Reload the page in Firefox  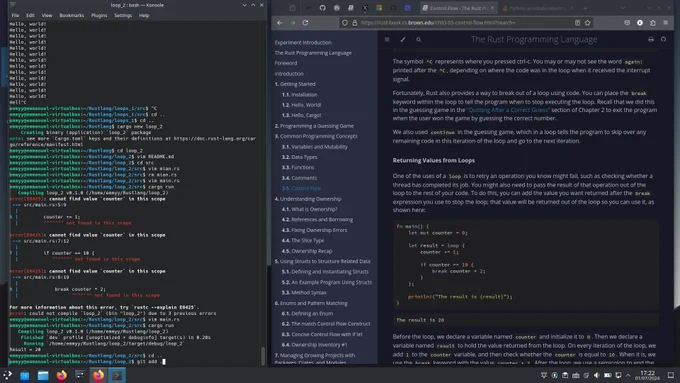pos(305,23)
